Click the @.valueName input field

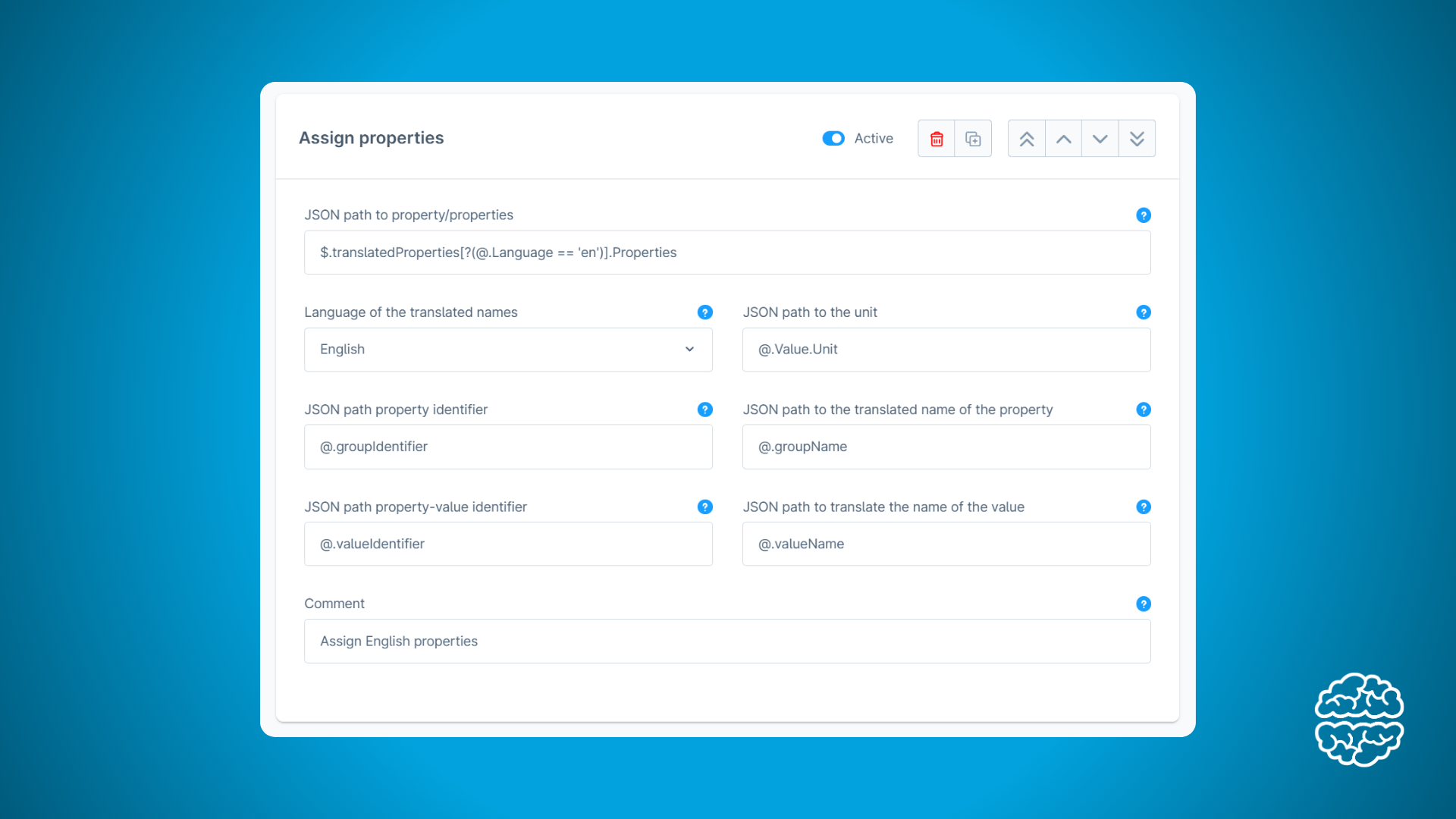[x=946, y=544]
